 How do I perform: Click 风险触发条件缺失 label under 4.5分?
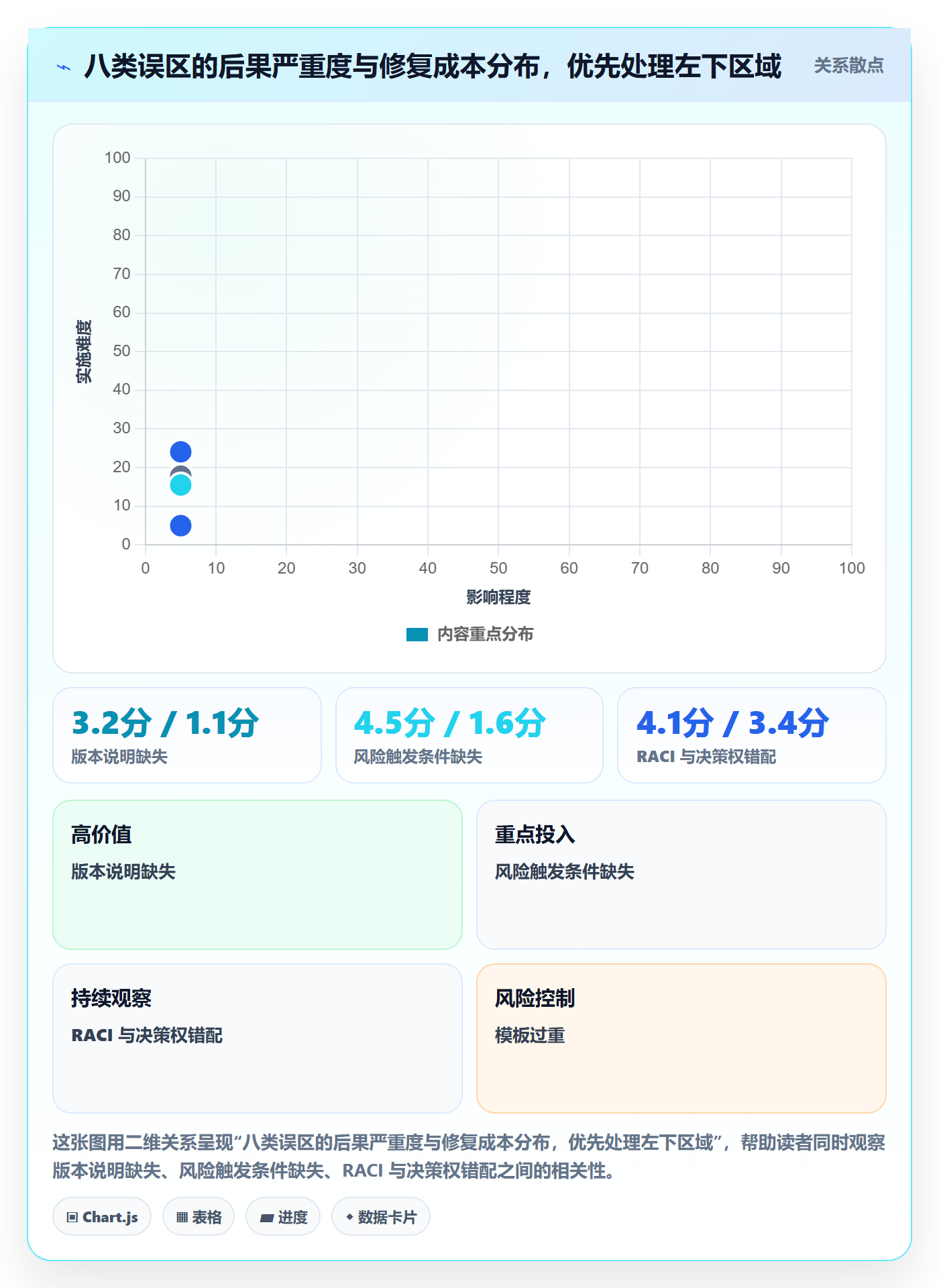click(418, 757)
